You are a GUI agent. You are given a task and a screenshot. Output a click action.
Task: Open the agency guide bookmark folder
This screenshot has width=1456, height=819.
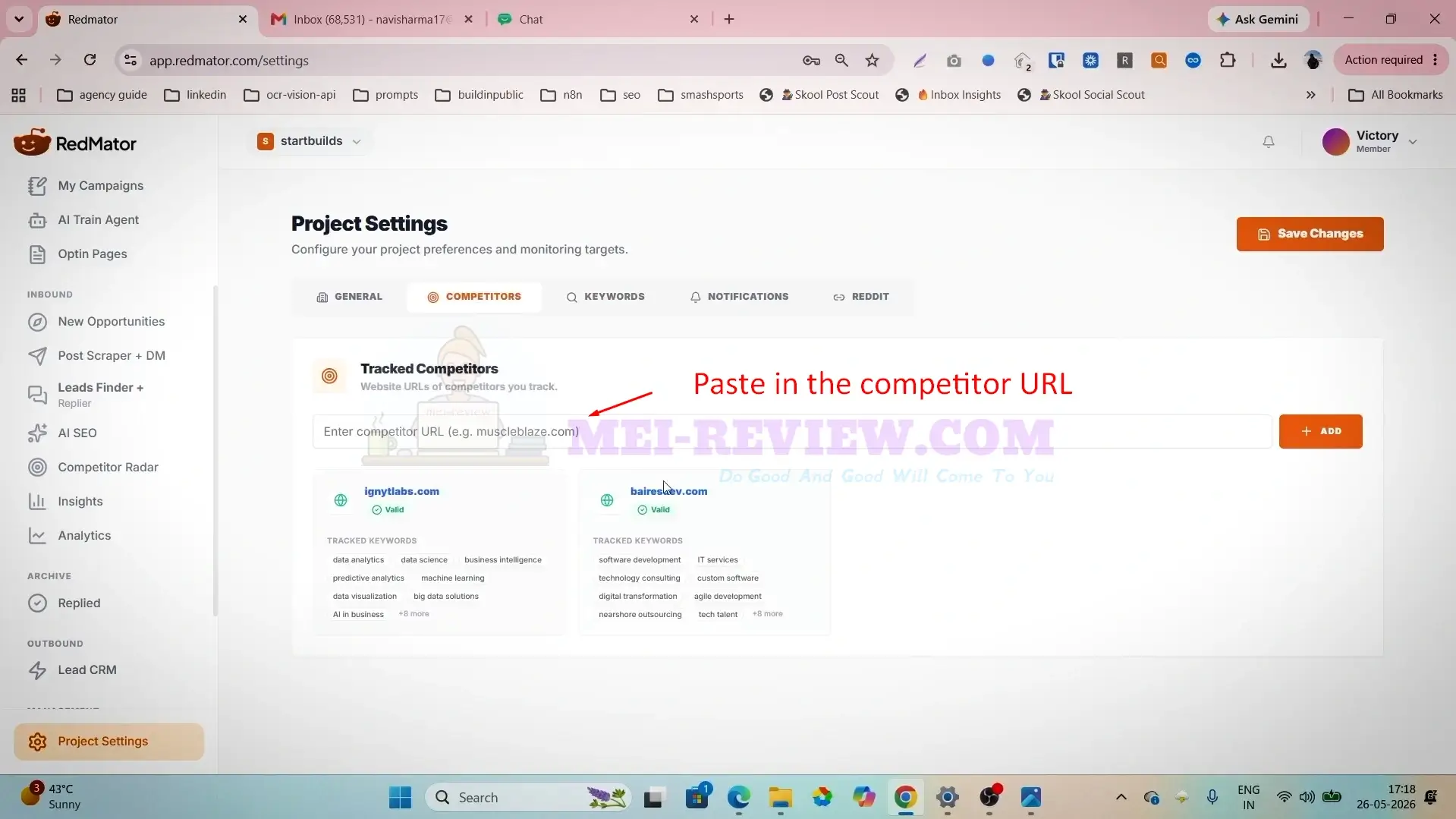tap(102, 95)
